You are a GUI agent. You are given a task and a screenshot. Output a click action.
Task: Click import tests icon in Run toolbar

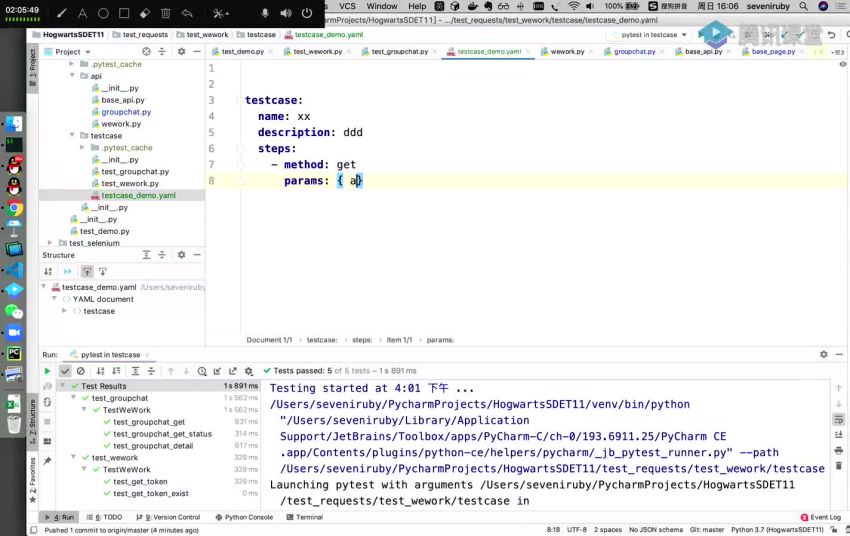coord(217,371)
